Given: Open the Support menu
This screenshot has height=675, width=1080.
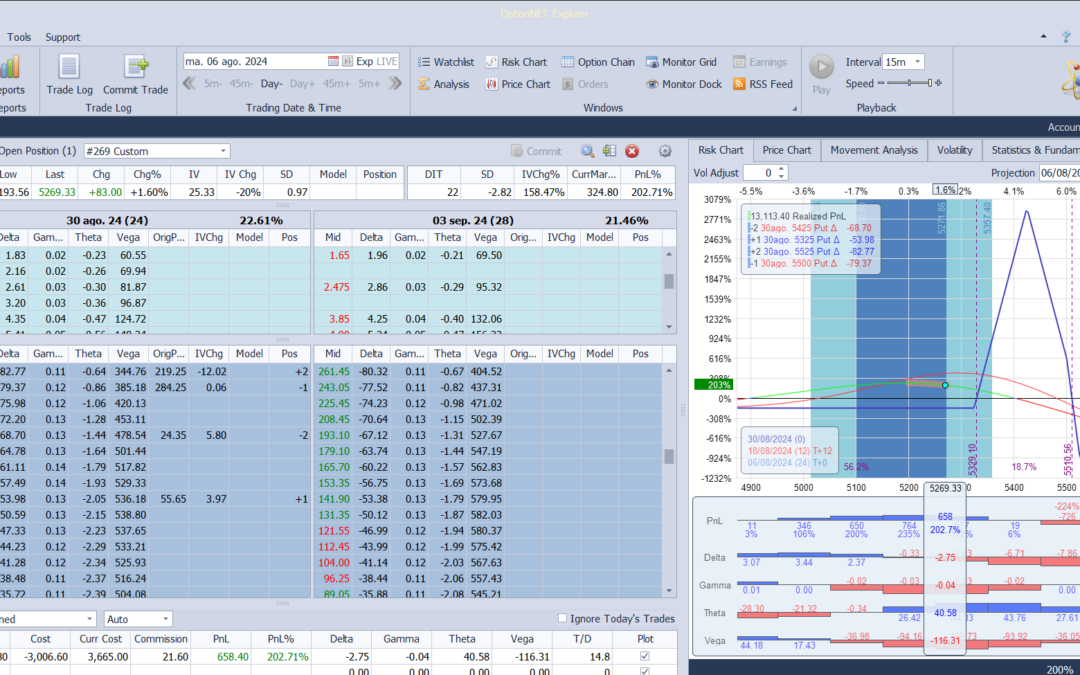Looking at the screenshot, I should click(63, 37).
